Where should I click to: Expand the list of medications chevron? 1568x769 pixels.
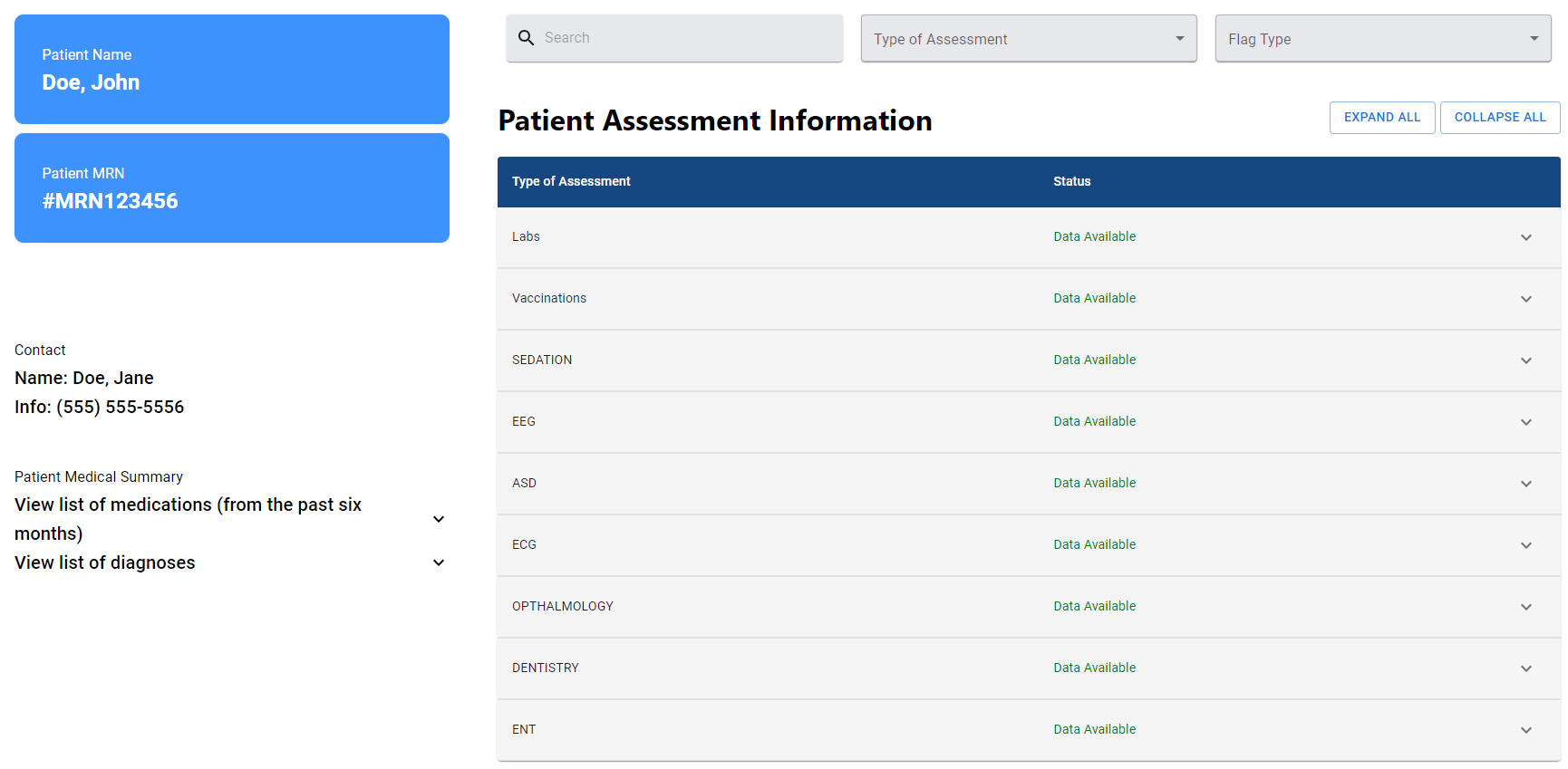click(439, 519)
